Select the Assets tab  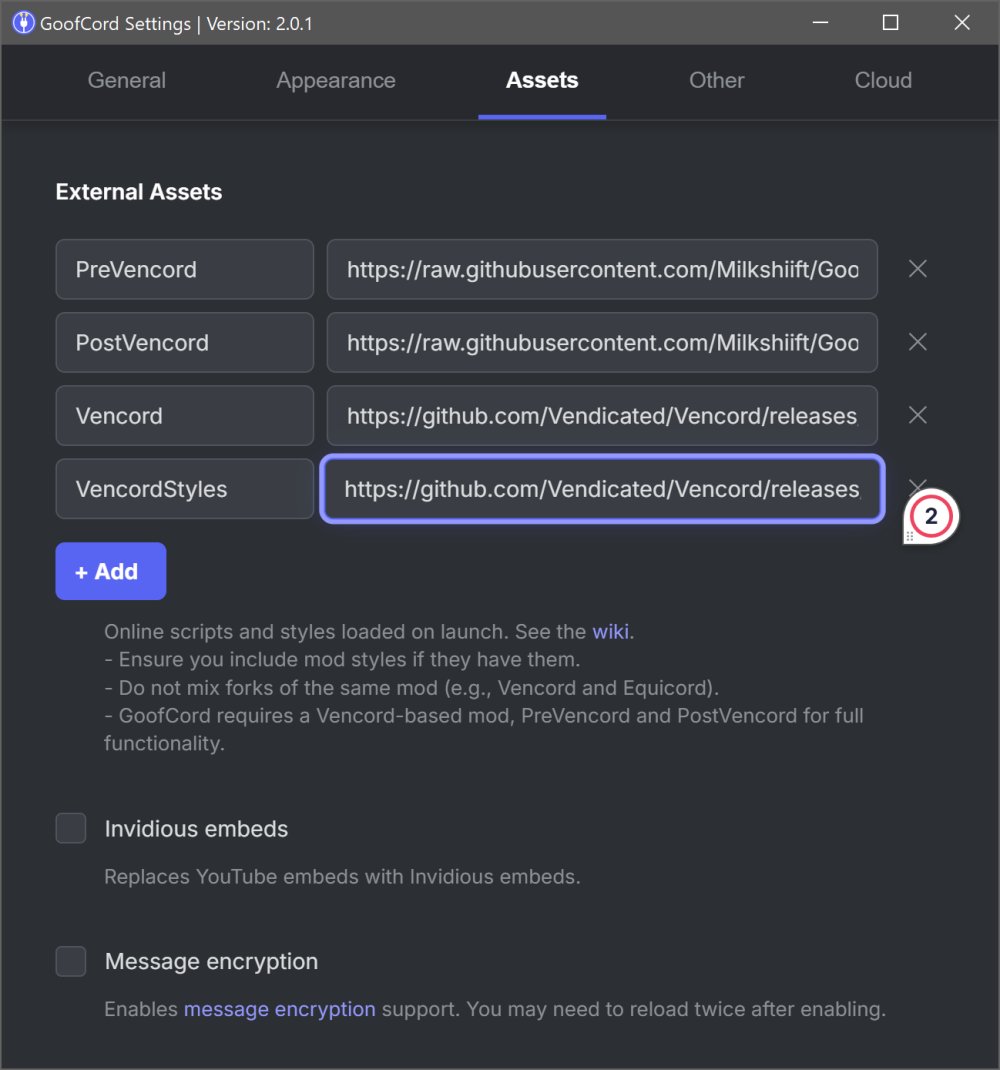pyautogui.click(x=542, y=81)
